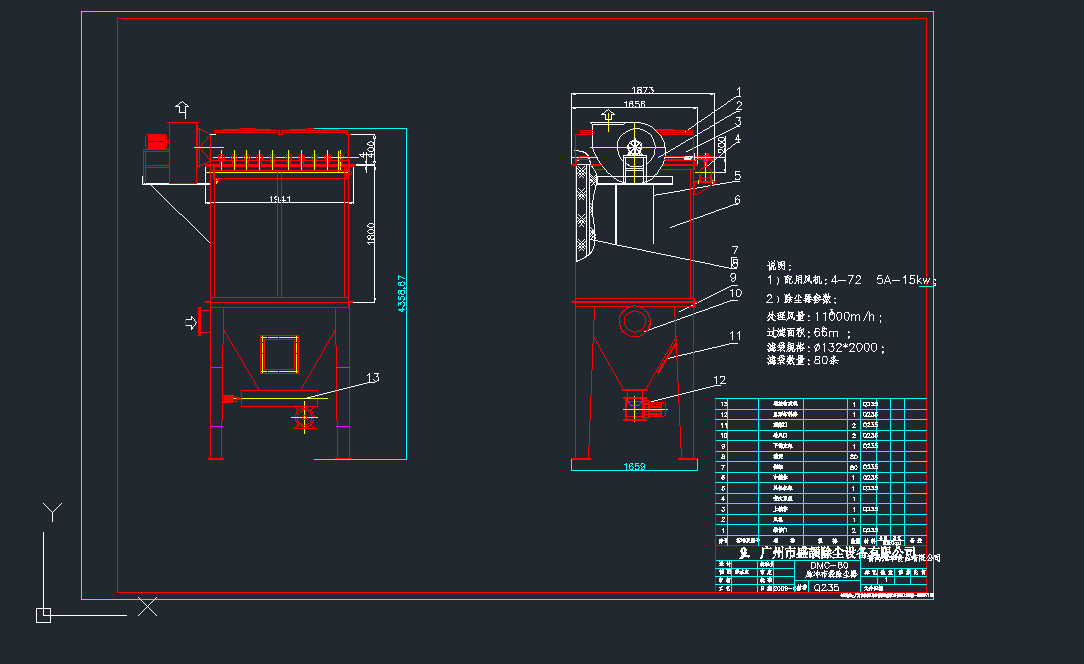Click the upward outlet arrow above the left fan

[x=182, y=108]
